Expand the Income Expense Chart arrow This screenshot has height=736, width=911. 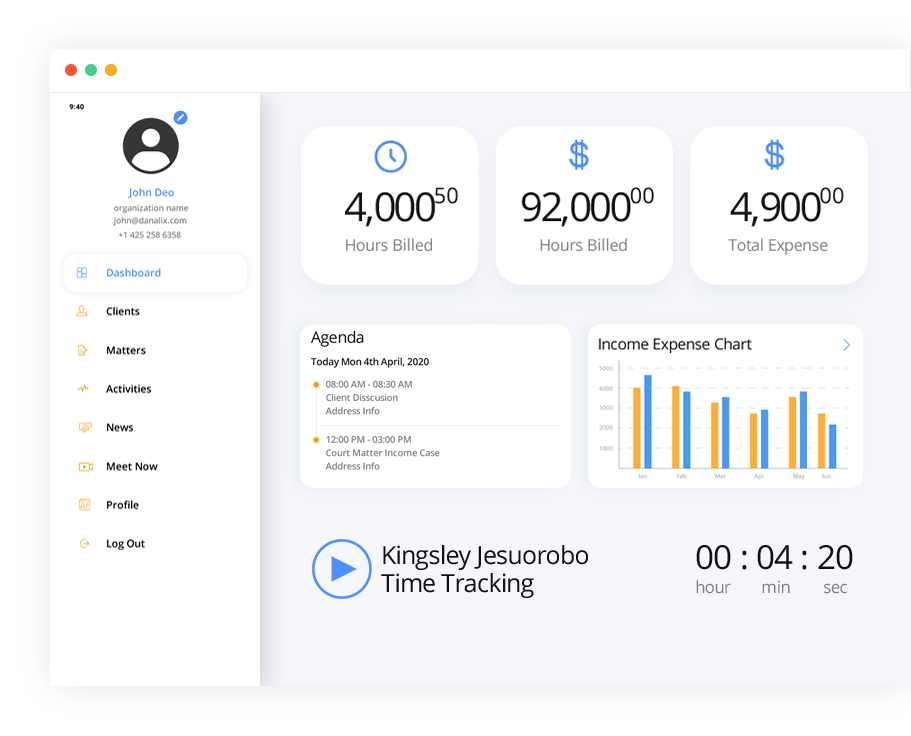point(846,345)
